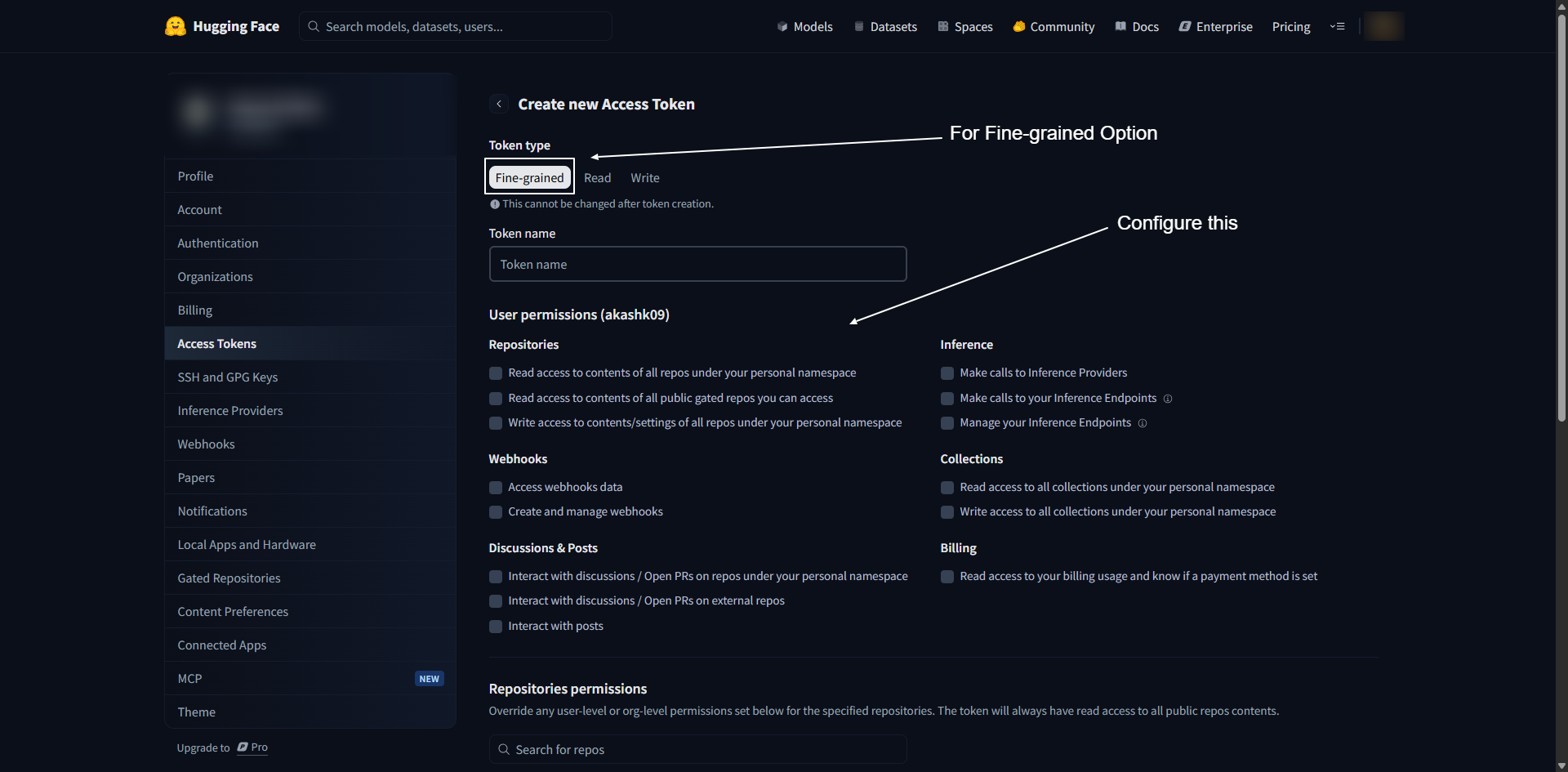Go to Profile settings

click(310, 176)
